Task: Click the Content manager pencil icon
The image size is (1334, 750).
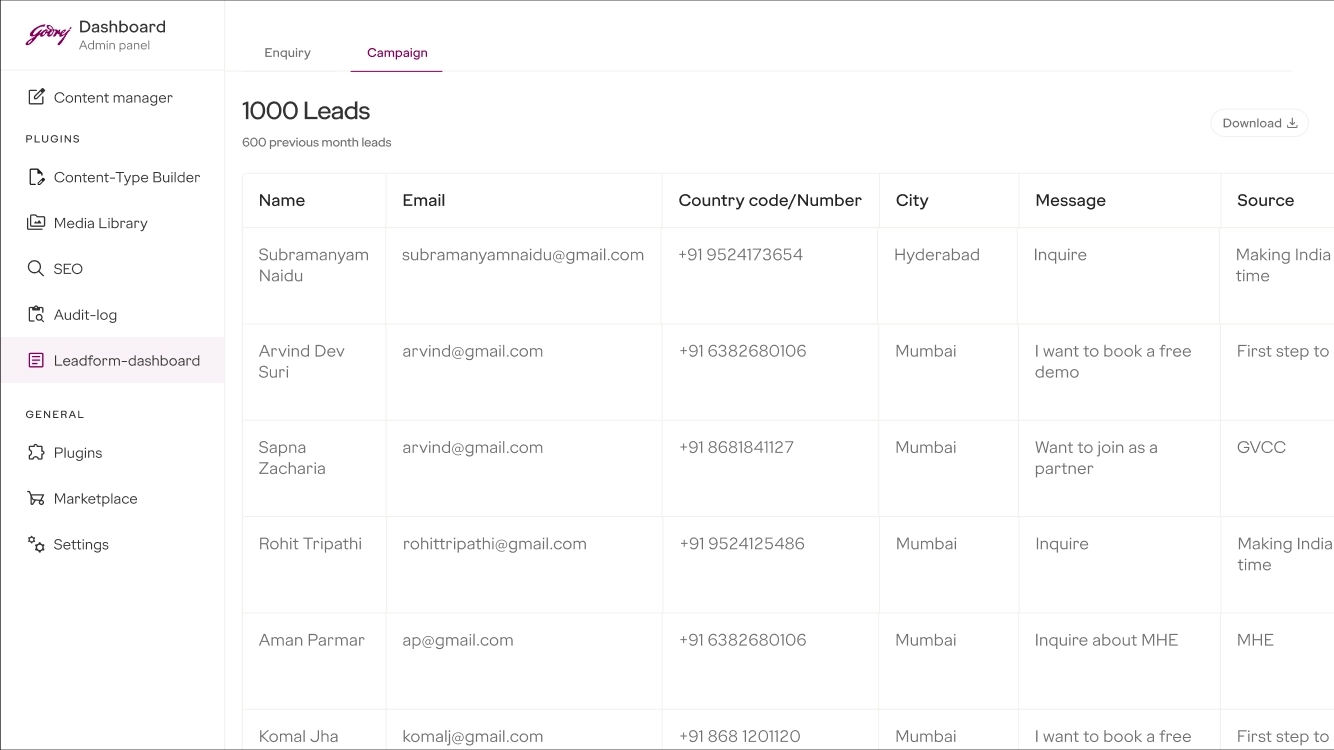Action: (36, 97)
